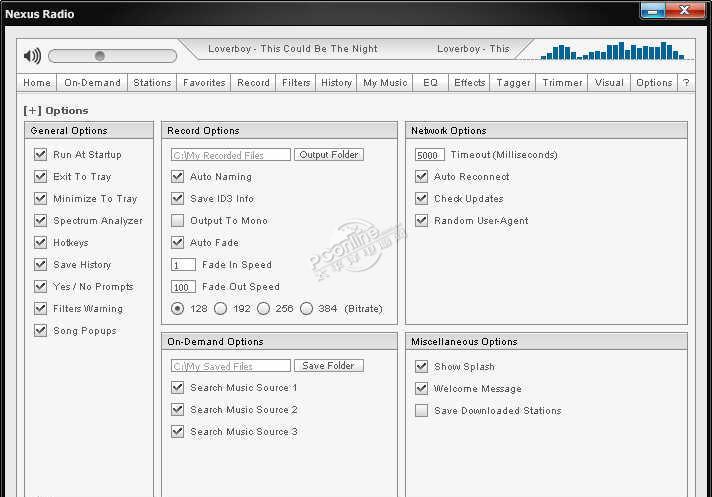
Task: Uncheck the Auto Reconnect option
Action: click(422, 177)
